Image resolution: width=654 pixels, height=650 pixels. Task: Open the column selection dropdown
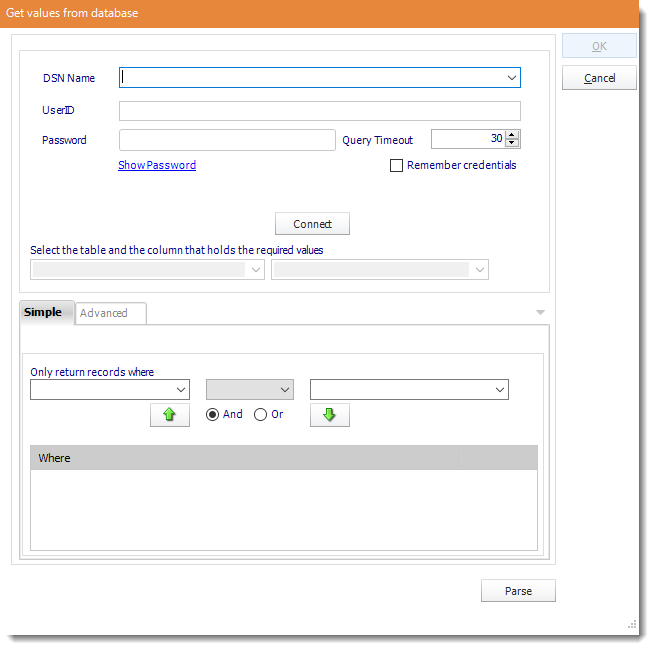pos(480,270)
